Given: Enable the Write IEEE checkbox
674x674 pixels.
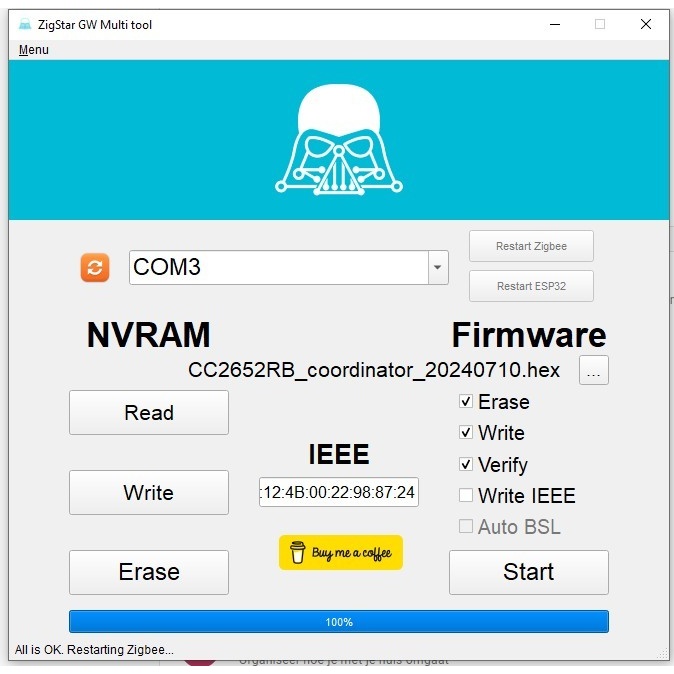Looking at the screenshot, I should click(466, 495).
